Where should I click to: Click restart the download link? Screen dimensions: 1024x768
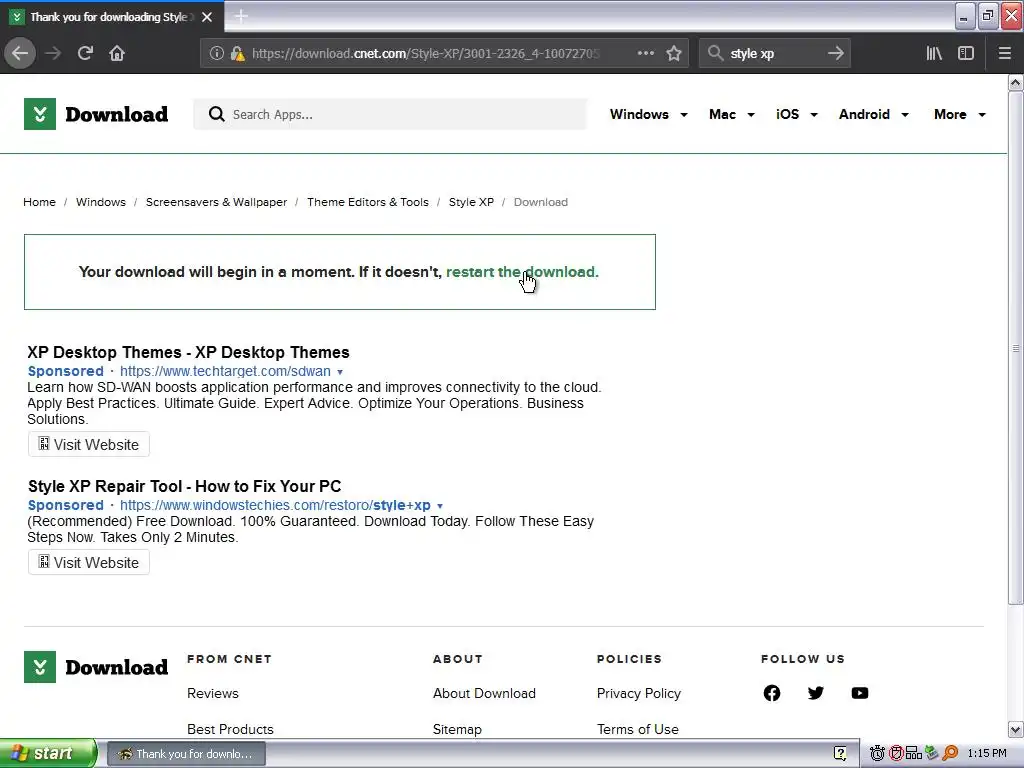[x=522, y=272]
